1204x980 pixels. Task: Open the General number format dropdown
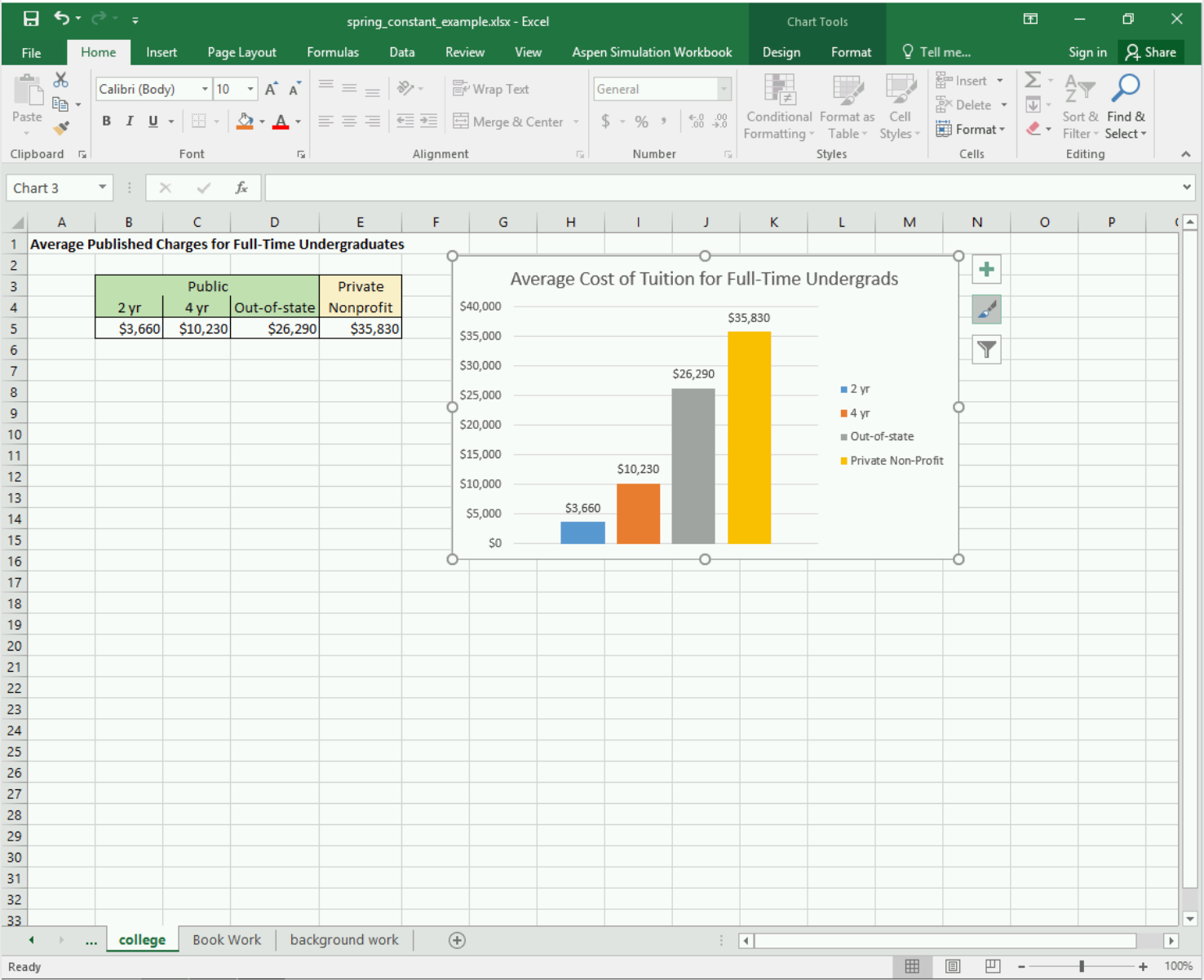724,89
